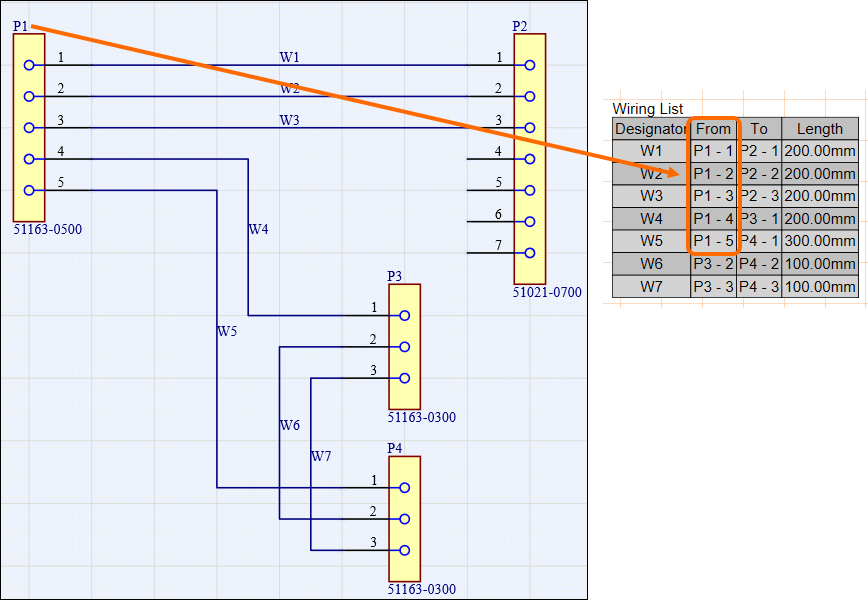This screenshot has width=868, height=600.
Task: Select the W1 designator cell in table
Action: point(652,151)
